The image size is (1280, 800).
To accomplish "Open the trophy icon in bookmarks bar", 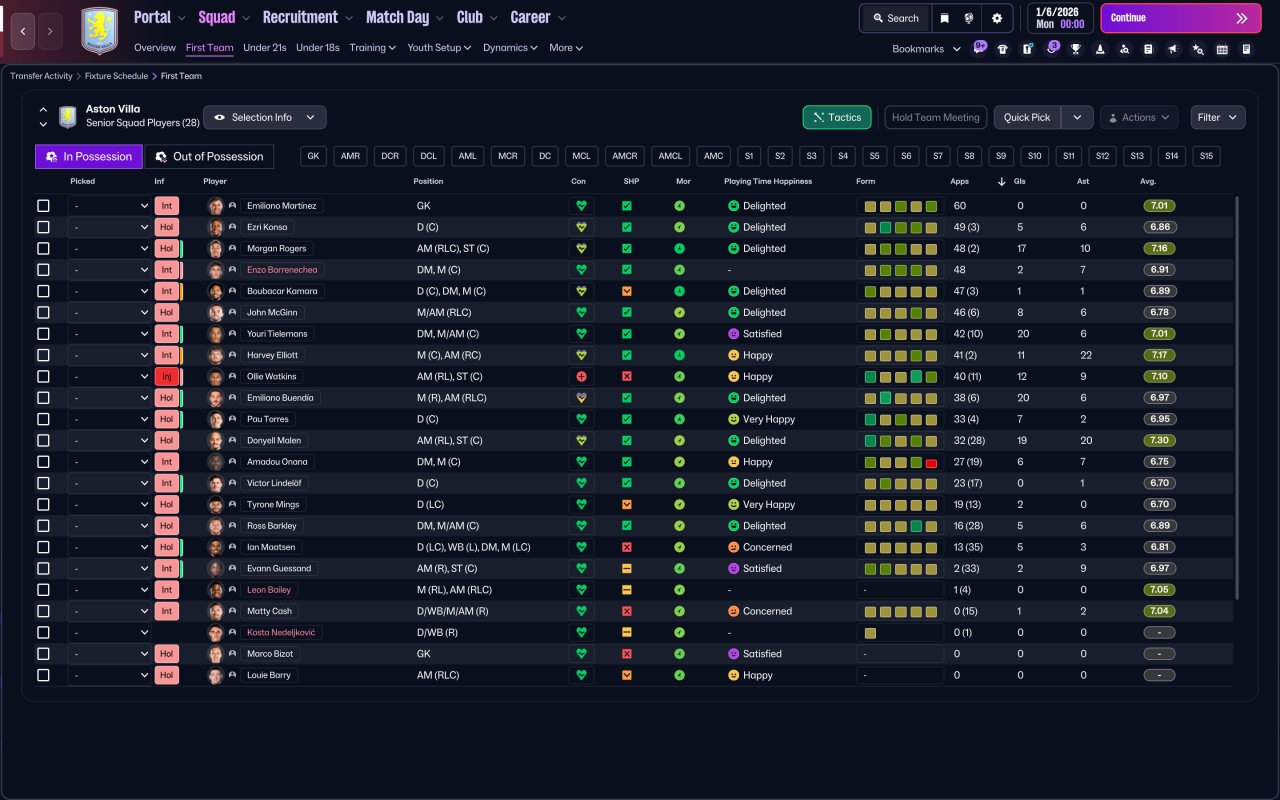I will (1076, 49).
